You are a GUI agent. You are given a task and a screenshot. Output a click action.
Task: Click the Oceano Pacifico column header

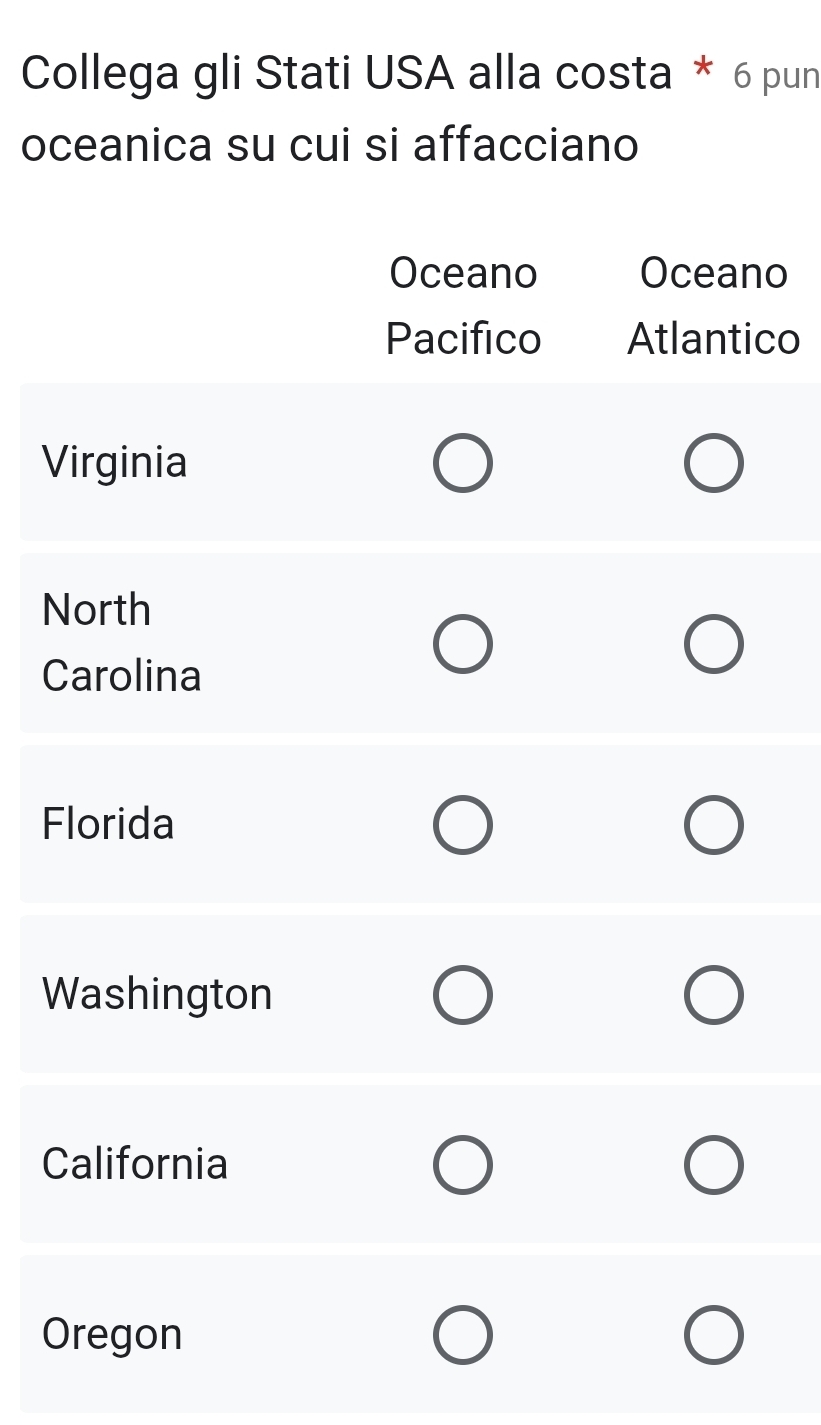(x=463, y=306)
